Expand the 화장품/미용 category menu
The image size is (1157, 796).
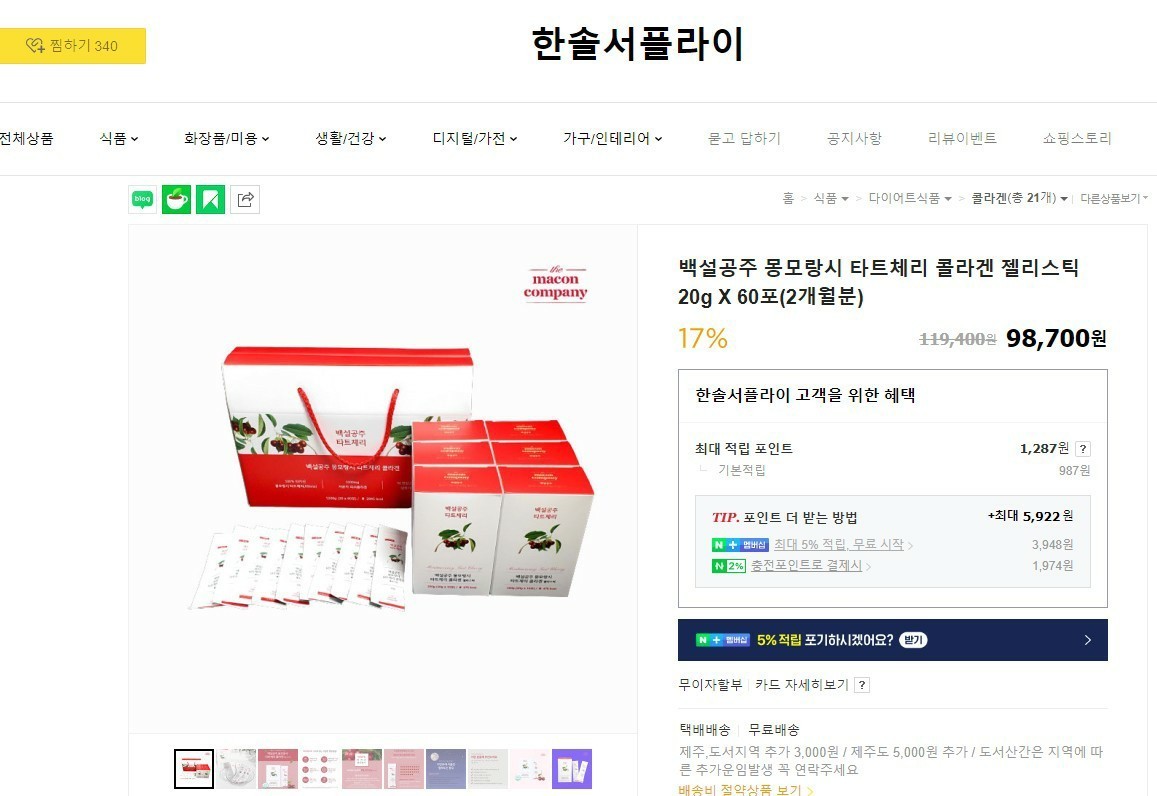point(227,138)
